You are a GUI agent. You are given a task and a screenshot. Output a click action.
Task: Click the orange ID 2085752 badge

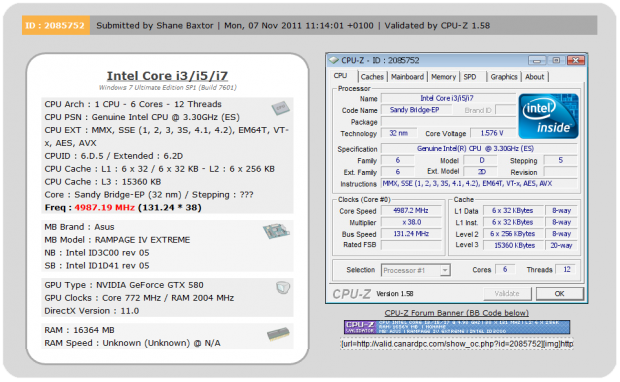55,25
